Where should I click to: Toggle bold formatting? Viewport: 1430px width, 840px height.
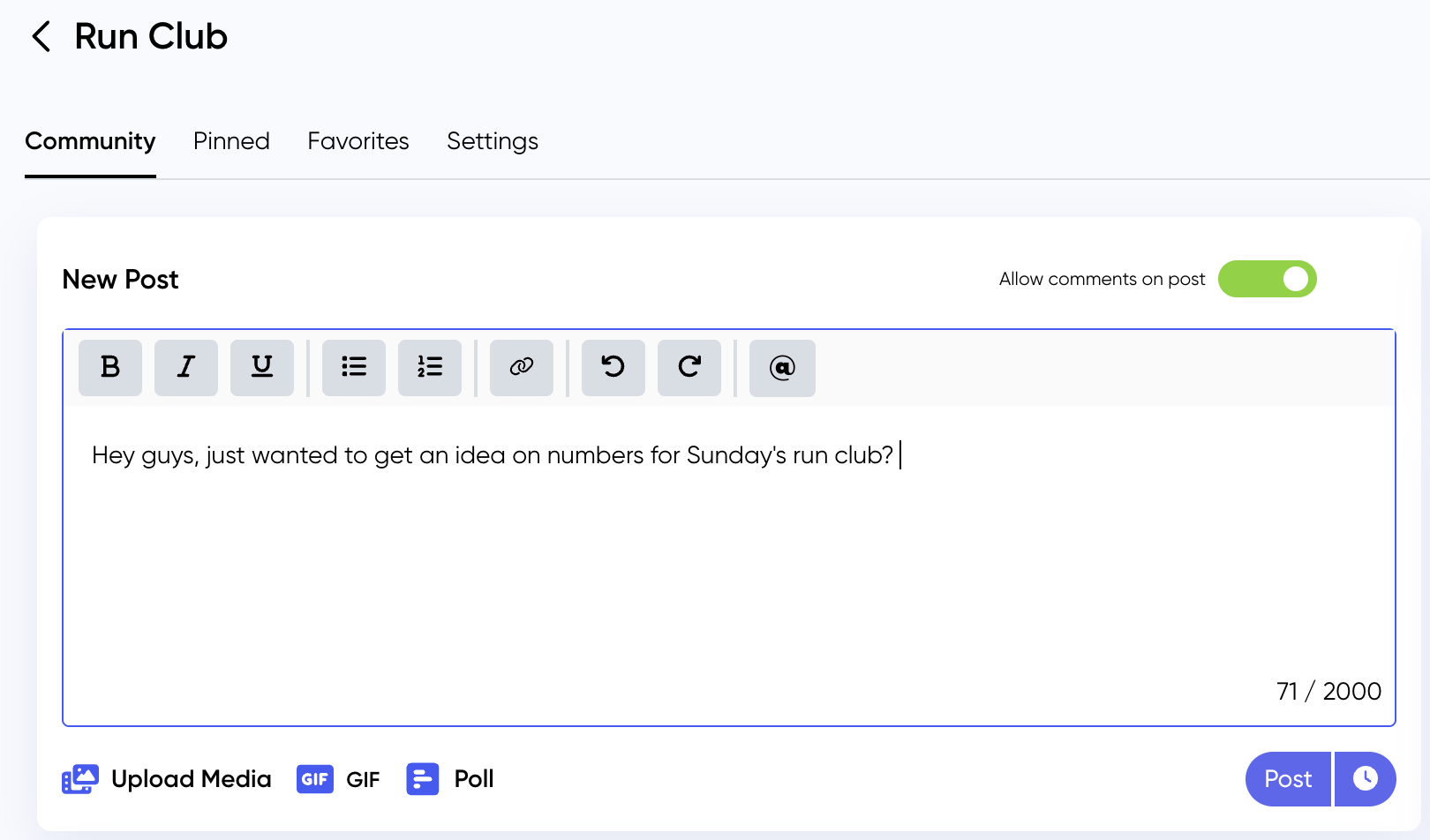110,367
